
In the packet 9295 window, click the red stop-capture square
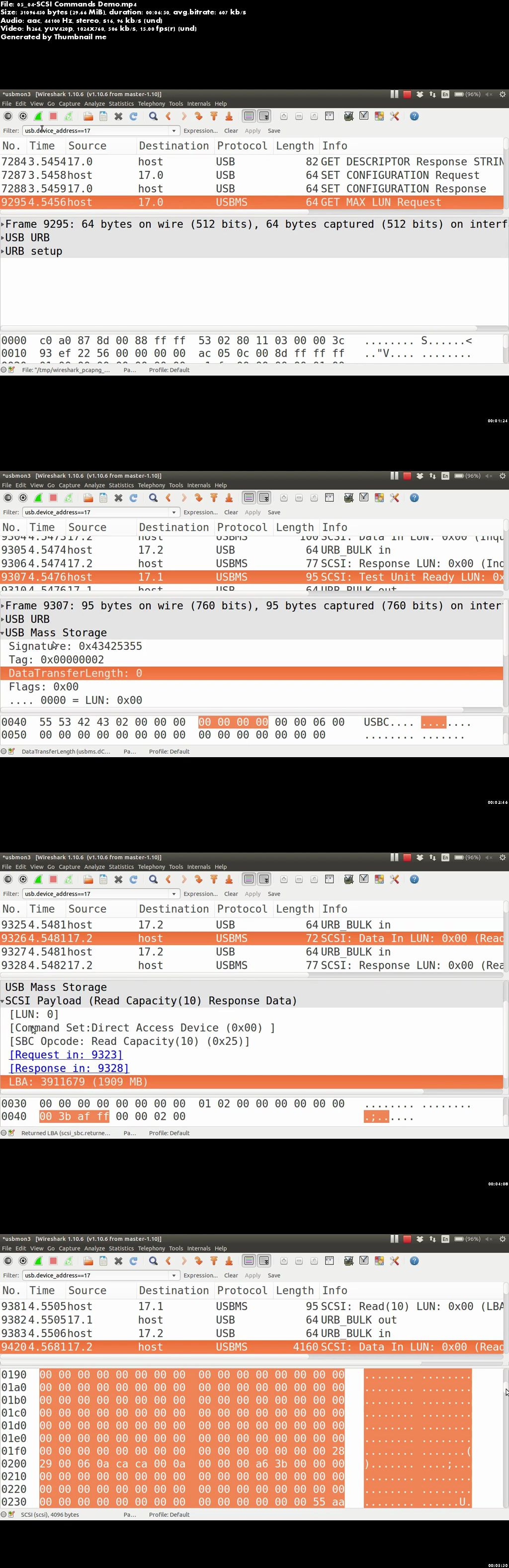[x=53, y=116]
